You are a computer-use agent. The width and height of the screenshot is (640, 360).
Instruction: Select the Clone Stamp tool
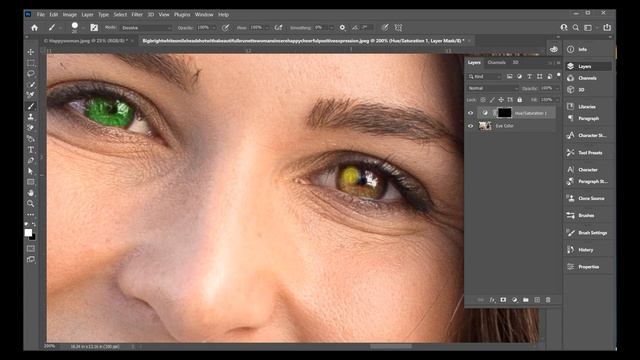[31, 117]
